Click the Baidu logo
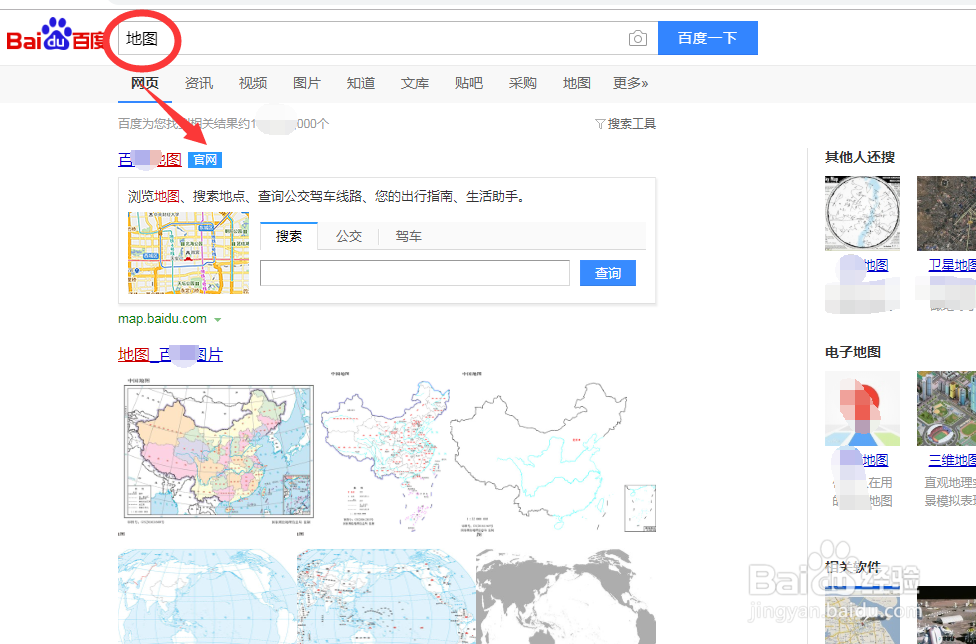Screen dimensions: 976x644 pyautogui.click(x=56, y=36)
